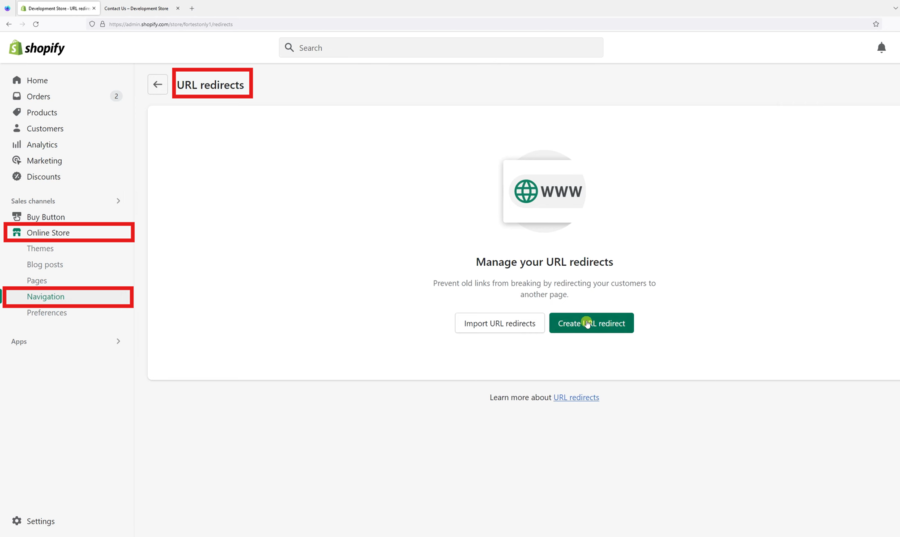Image resolution: width=900 pixels, height=537 pixels.
Task: Open a new browser tab
Action: point(192,9)
